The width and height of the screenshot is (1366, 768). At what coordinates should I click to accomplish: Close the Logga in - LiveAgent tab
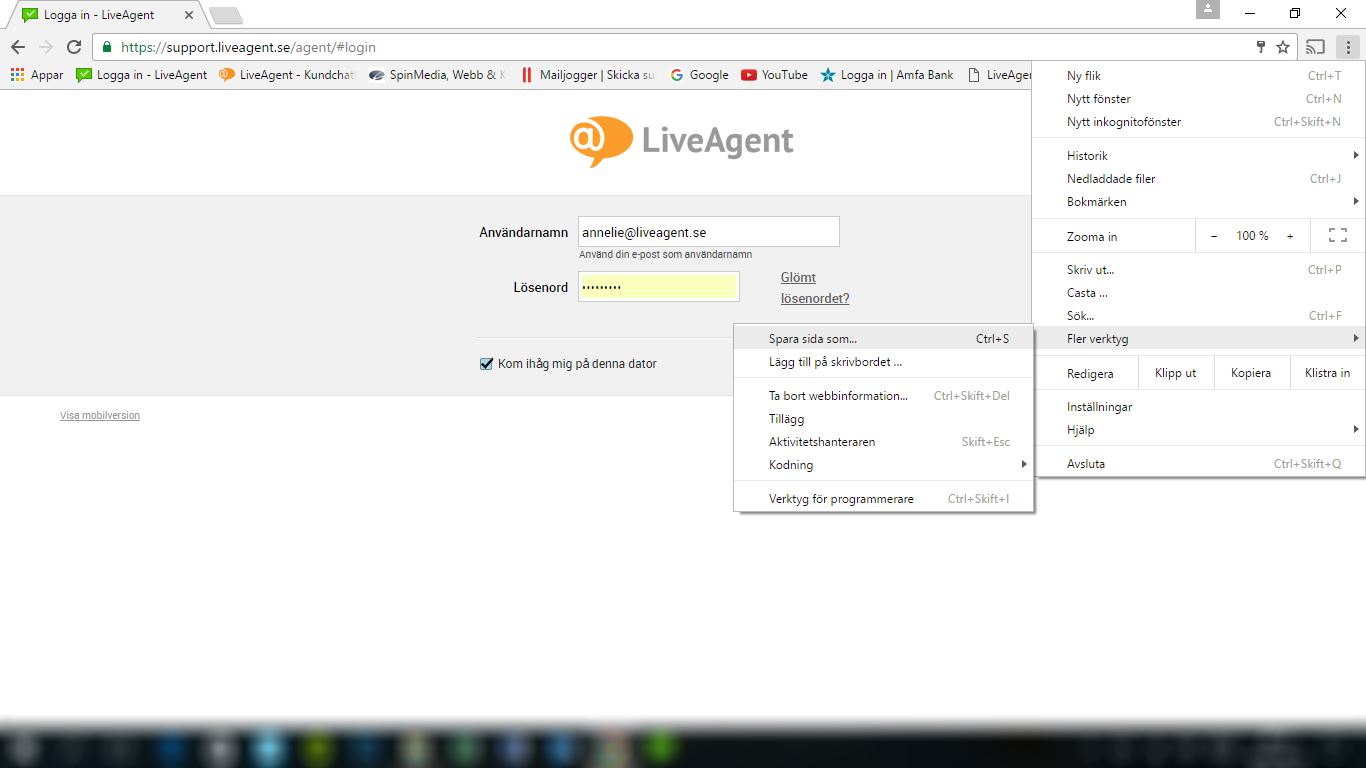point(187,15)
